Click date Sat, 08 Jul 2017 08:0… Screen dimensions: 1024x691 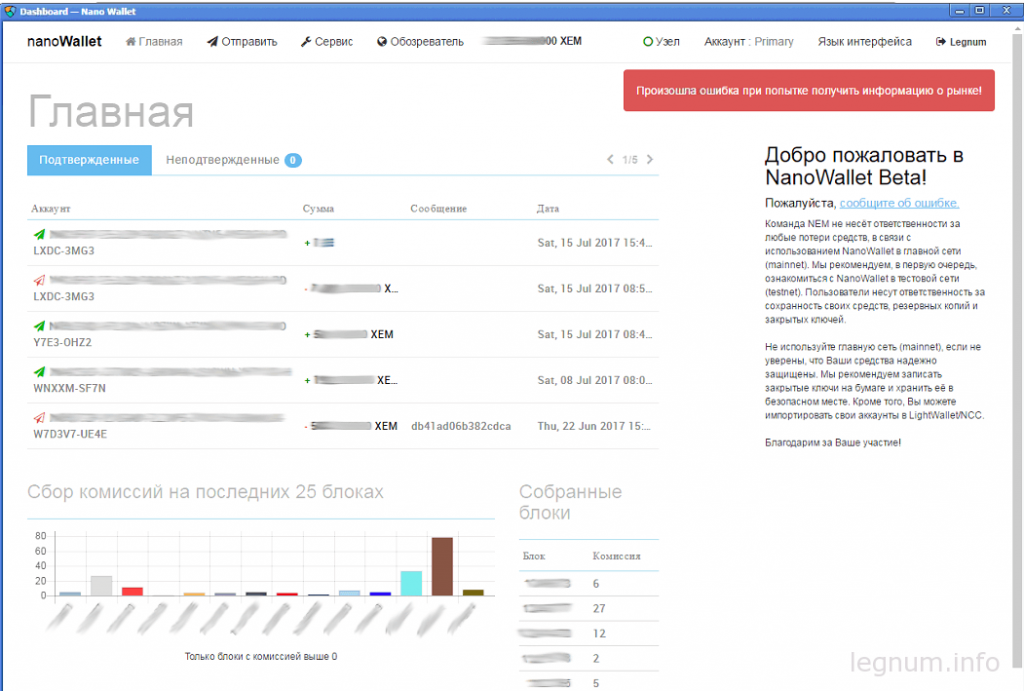point(594,380)
